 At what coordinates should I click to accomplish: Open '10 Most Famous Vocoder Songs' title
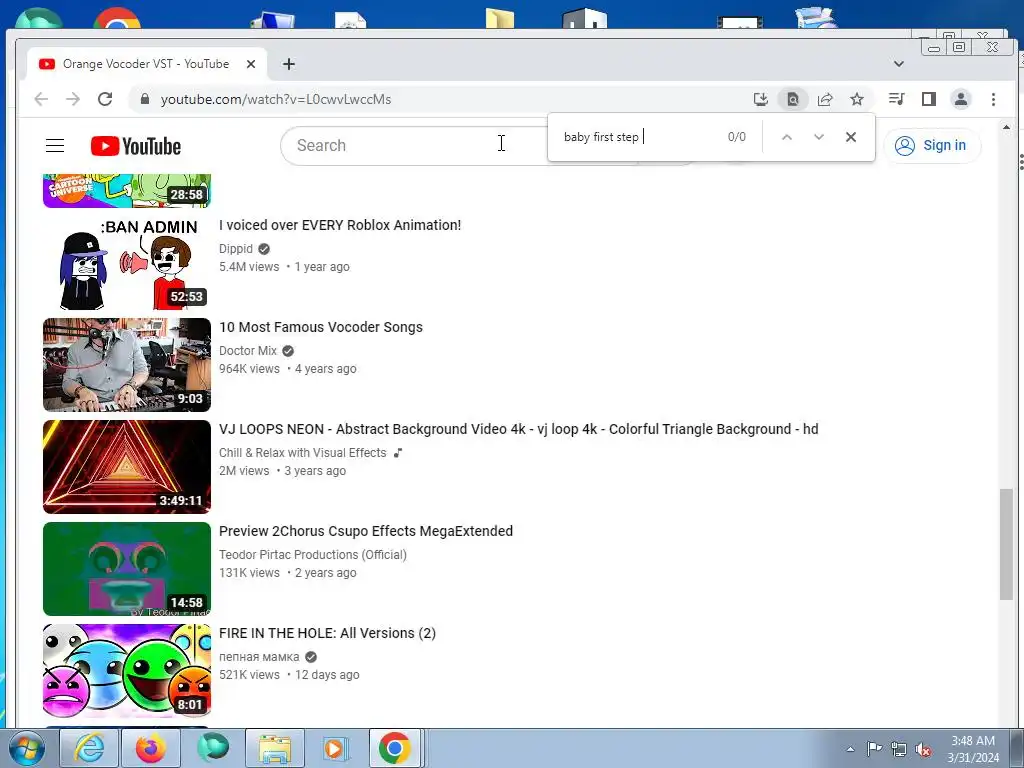point(321,327)
